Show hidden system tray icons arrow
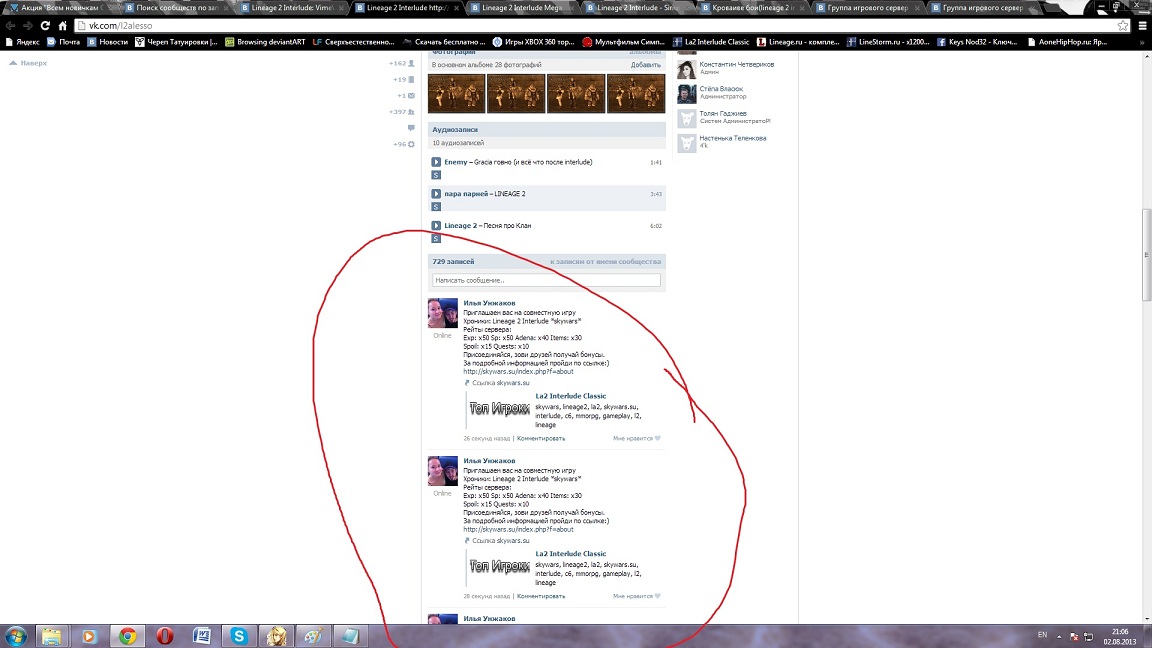 pyautogui.click(x=1059, y=636)
